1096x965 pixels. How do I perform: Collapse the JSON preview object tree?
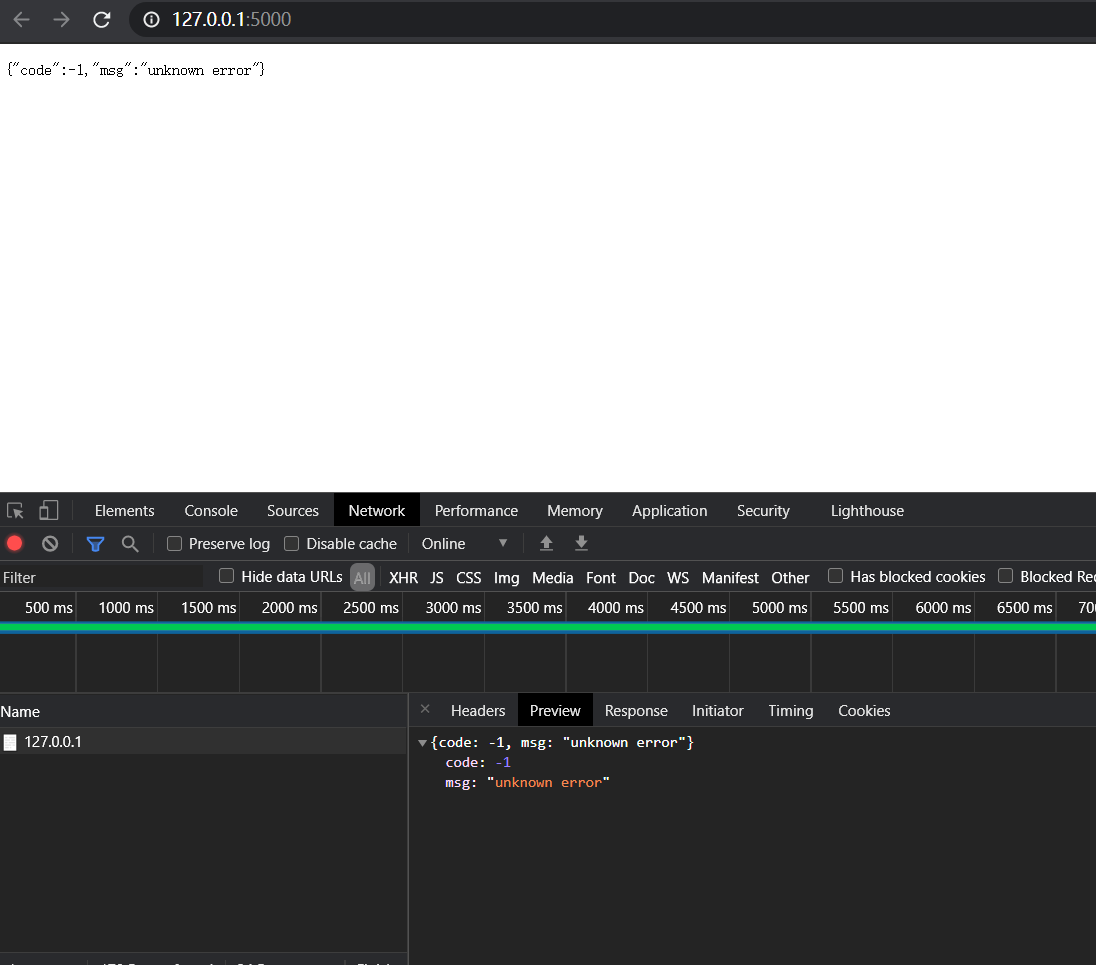tap(422, 743)
